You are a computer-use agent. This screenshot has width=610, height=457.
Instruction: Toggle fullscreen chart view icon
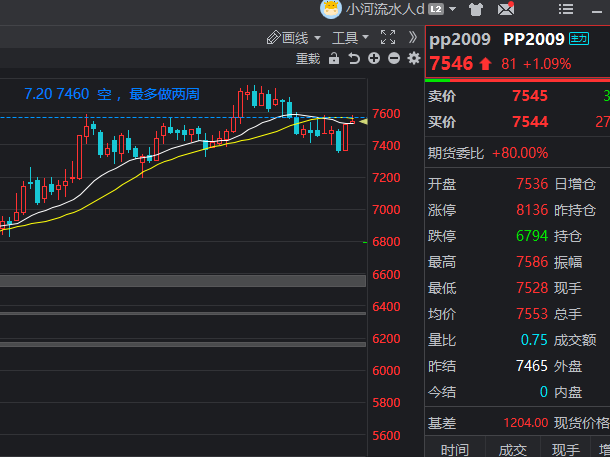(x=388, y=37)
